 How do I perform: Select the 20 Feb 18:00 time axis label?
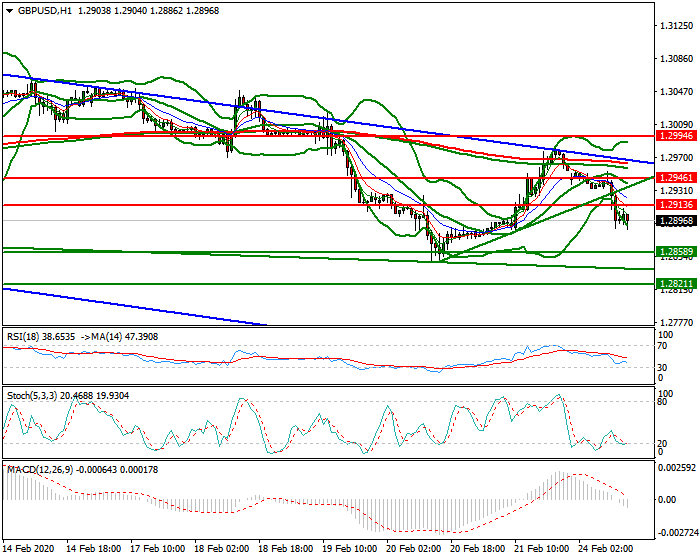point(478,548)
